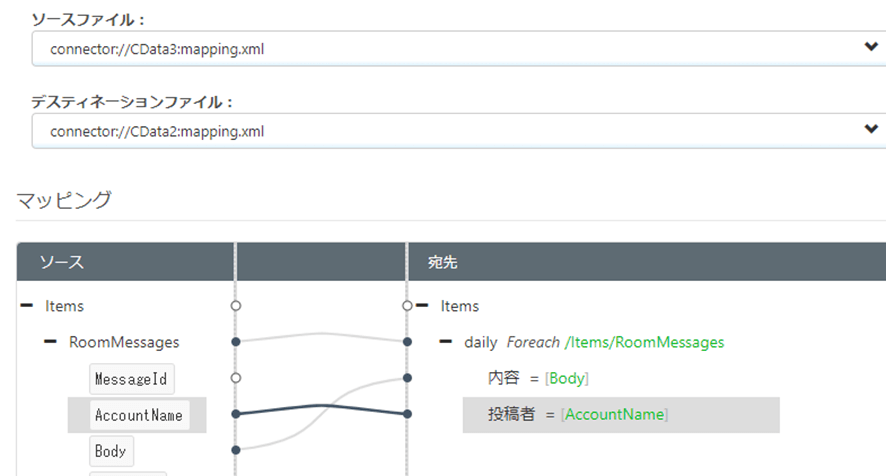The image size is (886, 476).
Task: Collapse the source RoomMessages node
Action: click(x=51, y=342)
